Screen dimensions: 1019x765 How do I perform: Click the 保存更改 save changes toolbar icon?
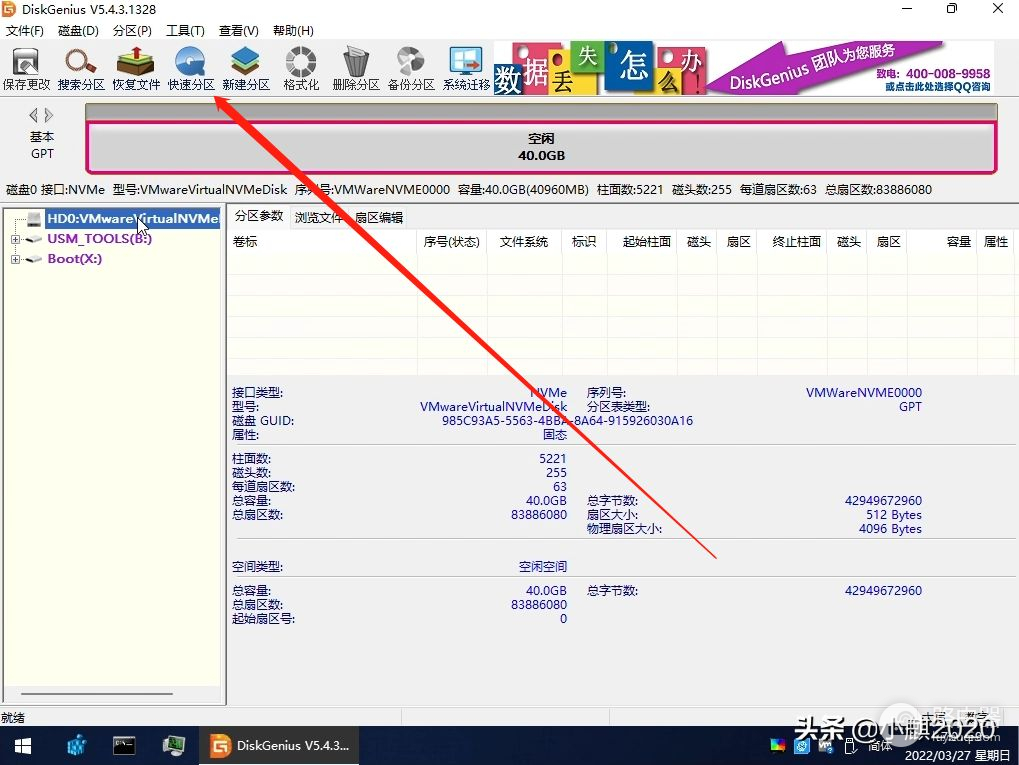tap(26, 68)
